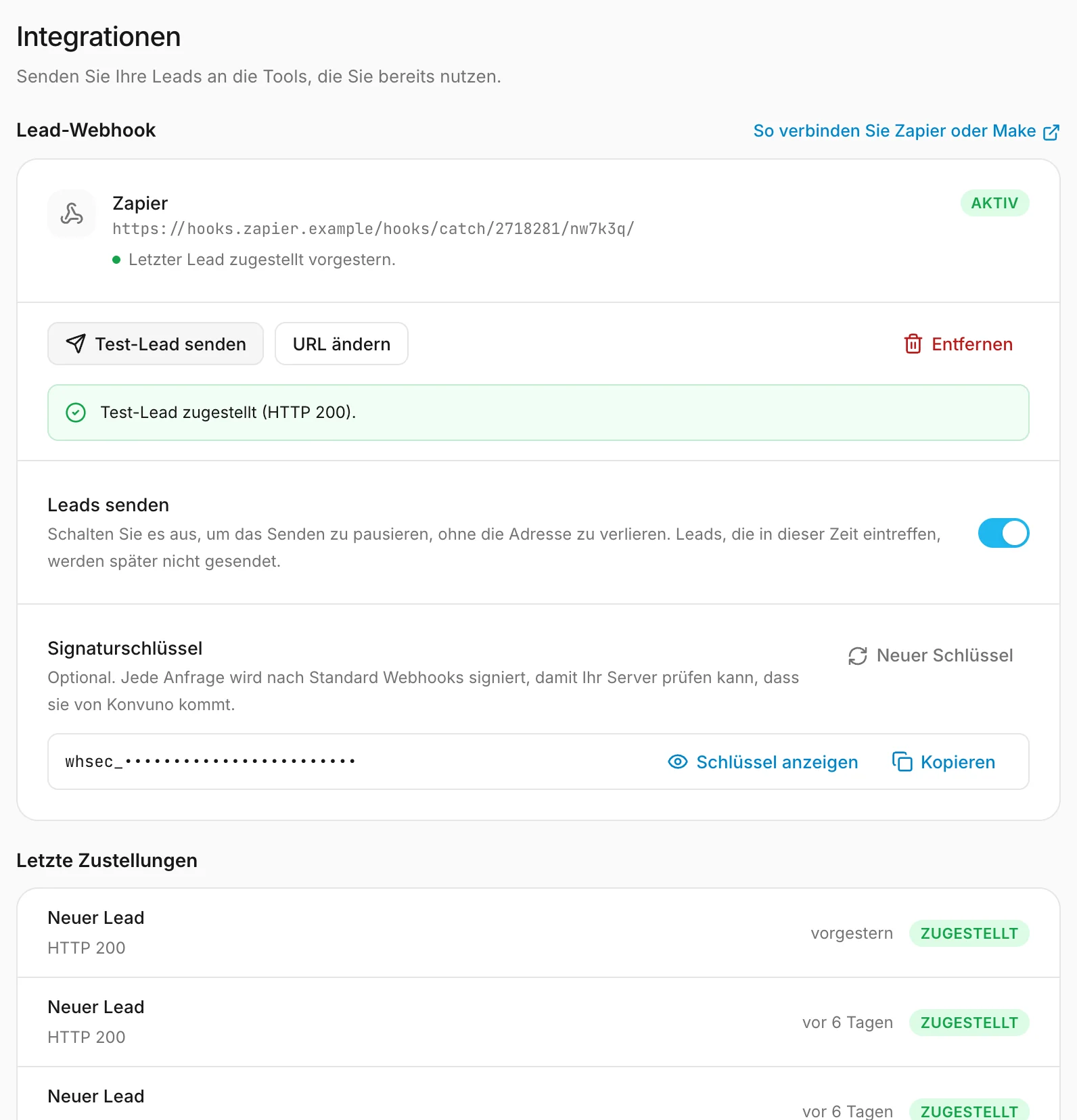This screenshot has width=1077, height=1120.
Task: Click the refresh icon beside Neuer Schlüssel
Action: [858, 656]
